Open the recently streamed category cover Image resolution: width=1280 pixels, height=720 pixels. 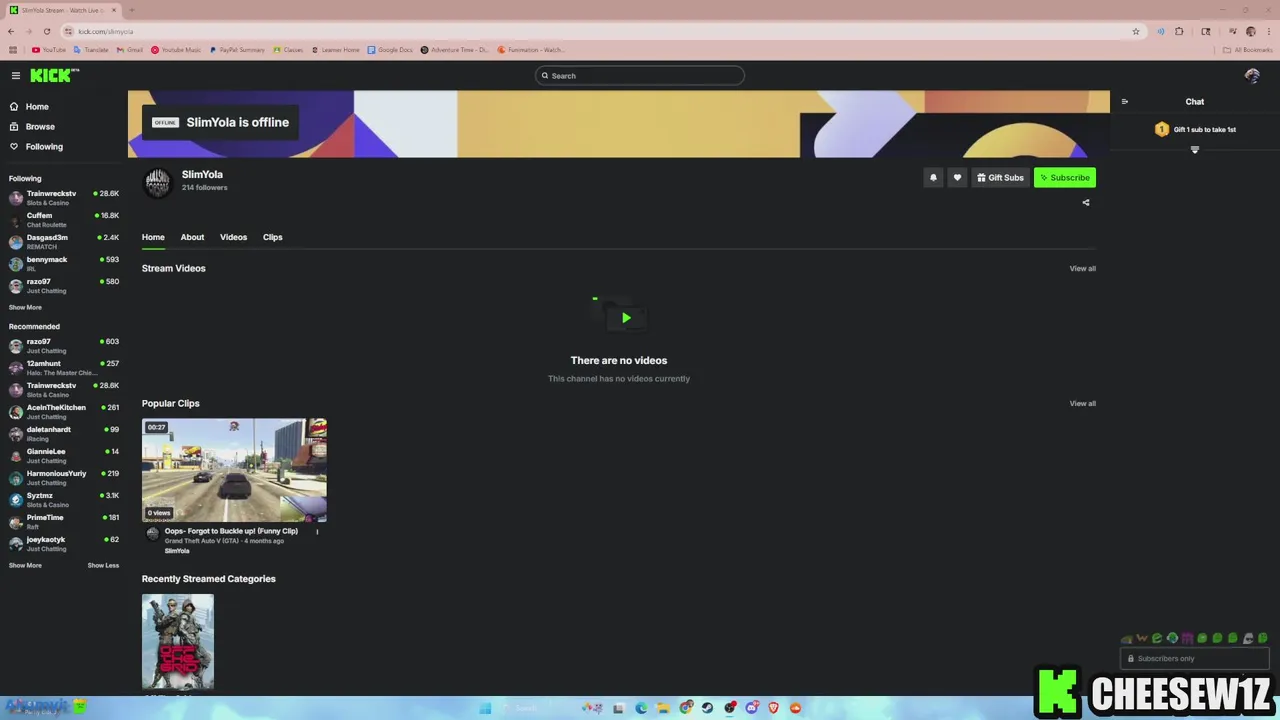point(178,642)
